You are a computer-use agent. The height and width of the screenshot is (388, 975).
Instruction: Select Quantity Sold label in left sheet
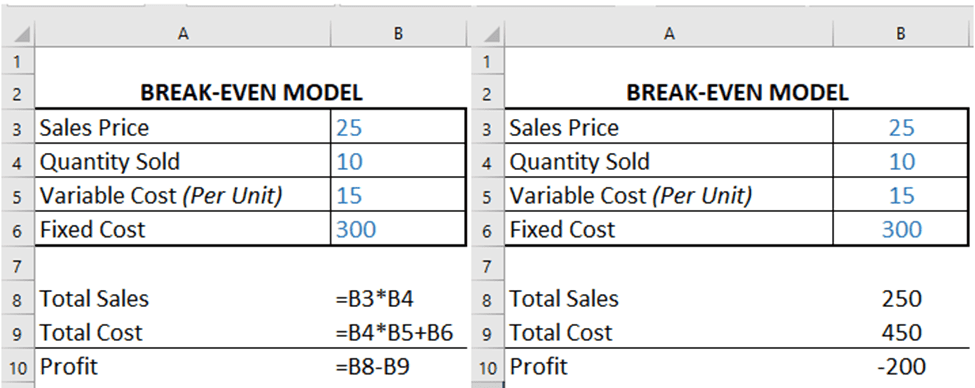tap(109, 162)
